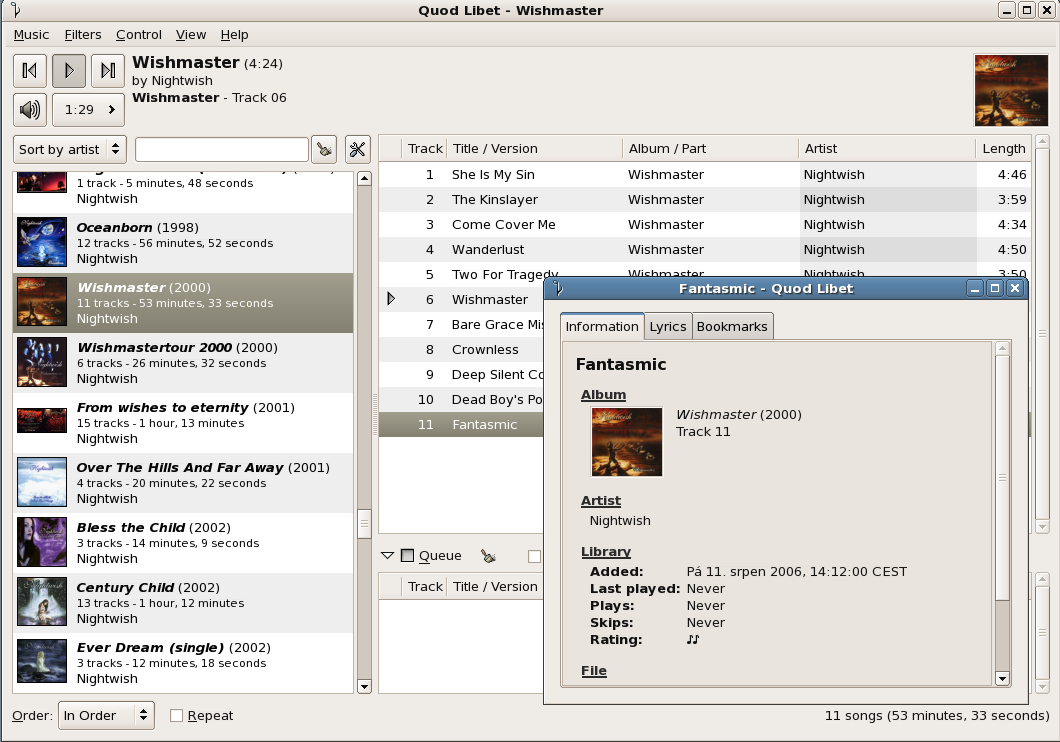Clear the album search with broom icon
Image resolution: width=1060 pixels, height=742 pixels.
(323, 150)
